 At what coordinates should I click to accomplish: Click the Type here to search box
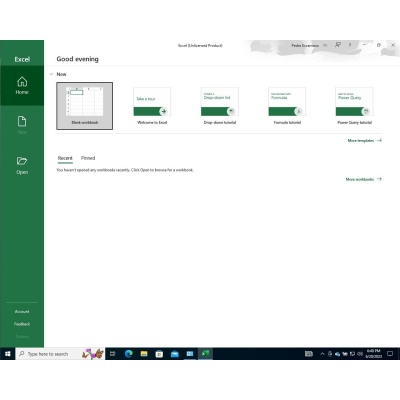point(60,354)
